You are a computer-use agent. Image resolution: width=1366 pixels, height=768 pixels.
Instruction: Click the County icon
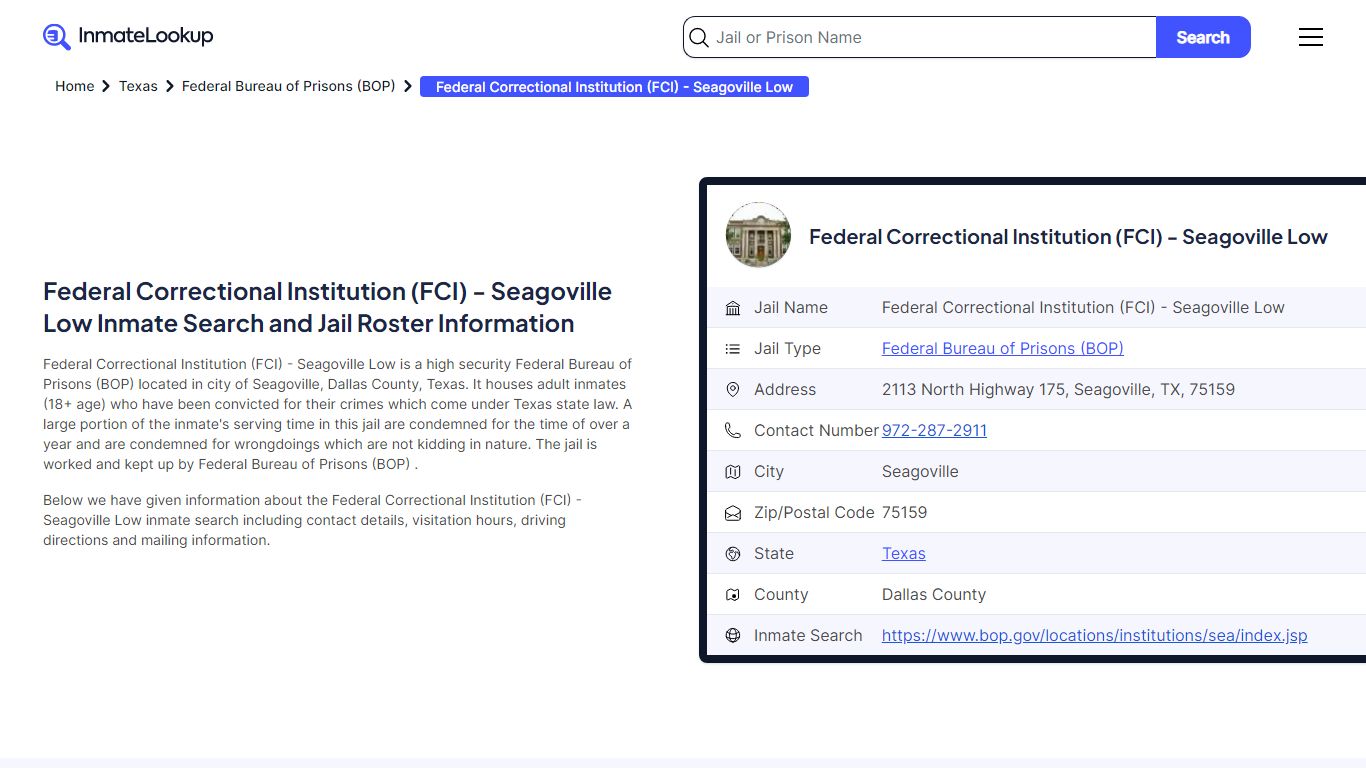click(x=733, y=595)
